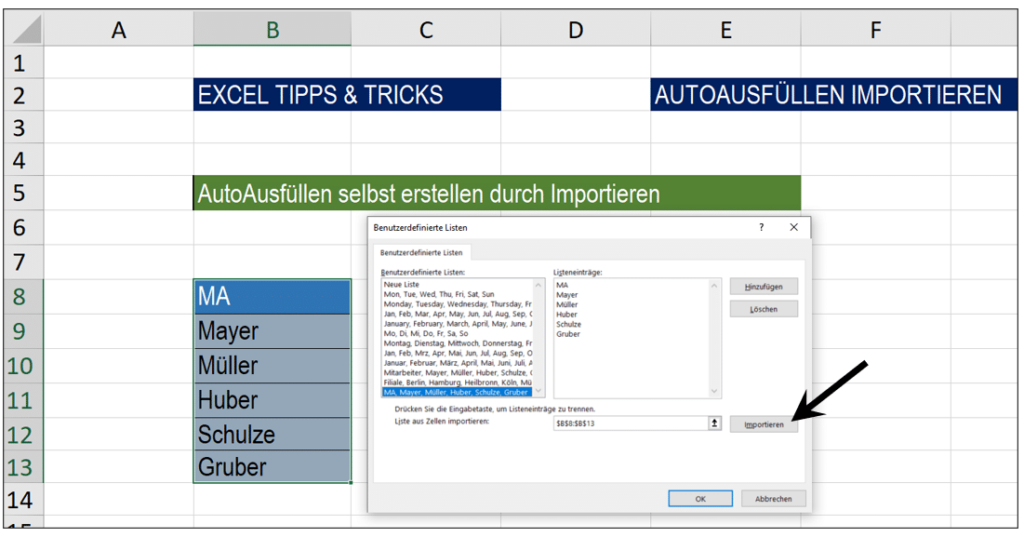Select the 'Monday, Tuesday, Wednesday' list entry
1024x537 pixels.
[458, 304]
